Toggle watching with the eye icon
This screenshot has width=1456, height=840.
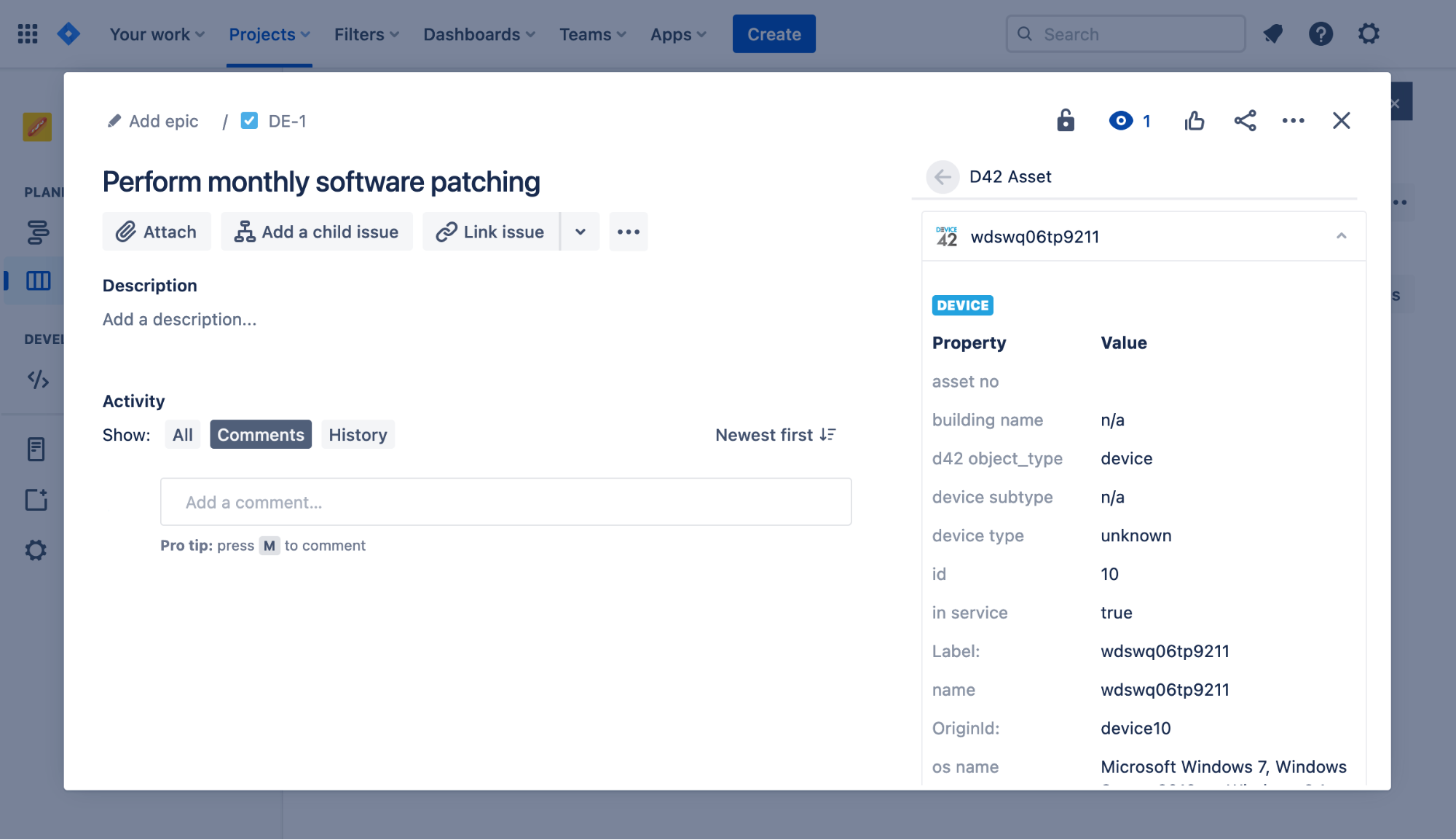tap(1120, 121)
